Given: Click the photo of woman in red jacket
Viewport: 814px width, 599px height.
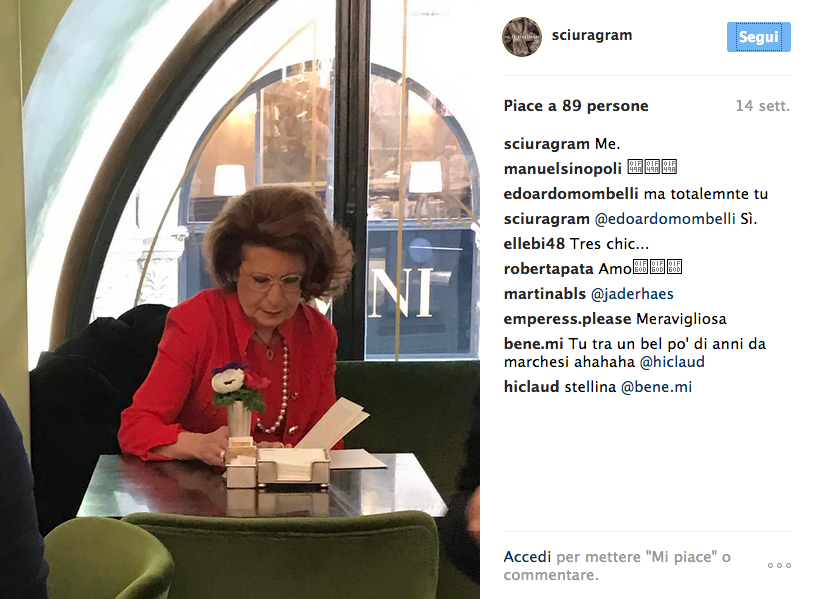Looking at the screenshot, I should click(240, 300).
